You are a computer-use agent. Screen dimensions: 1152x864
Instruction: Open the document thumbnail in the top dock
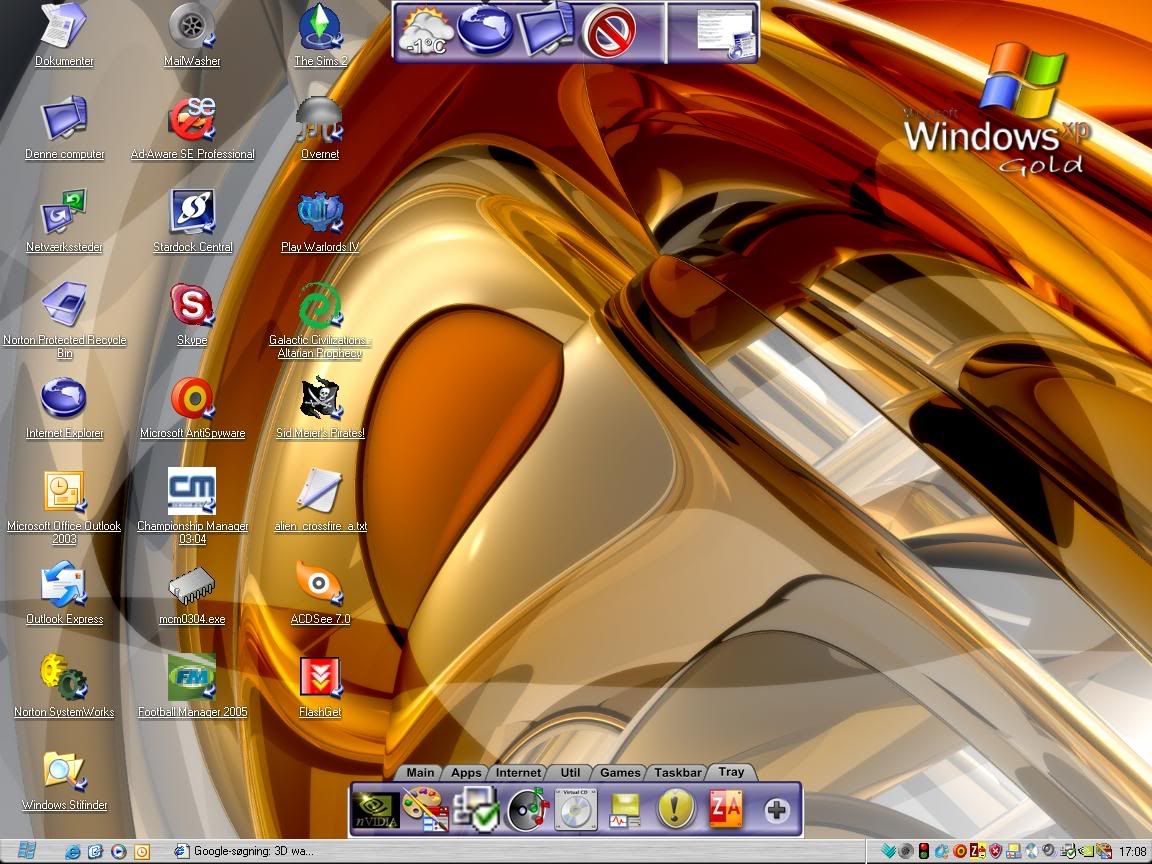725,33
